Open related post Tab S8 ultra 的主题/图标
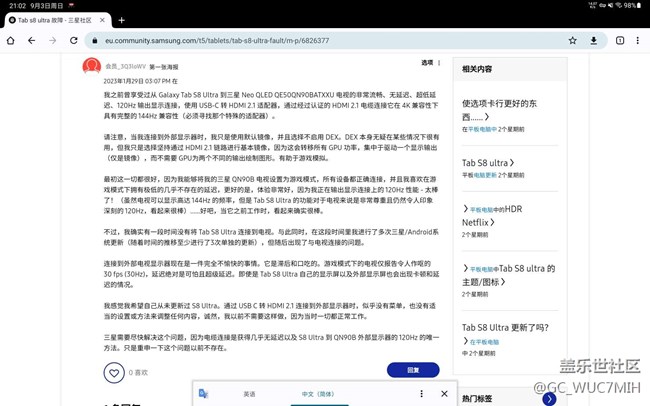This screenshot has width=650, height=406. coord(508,275)
